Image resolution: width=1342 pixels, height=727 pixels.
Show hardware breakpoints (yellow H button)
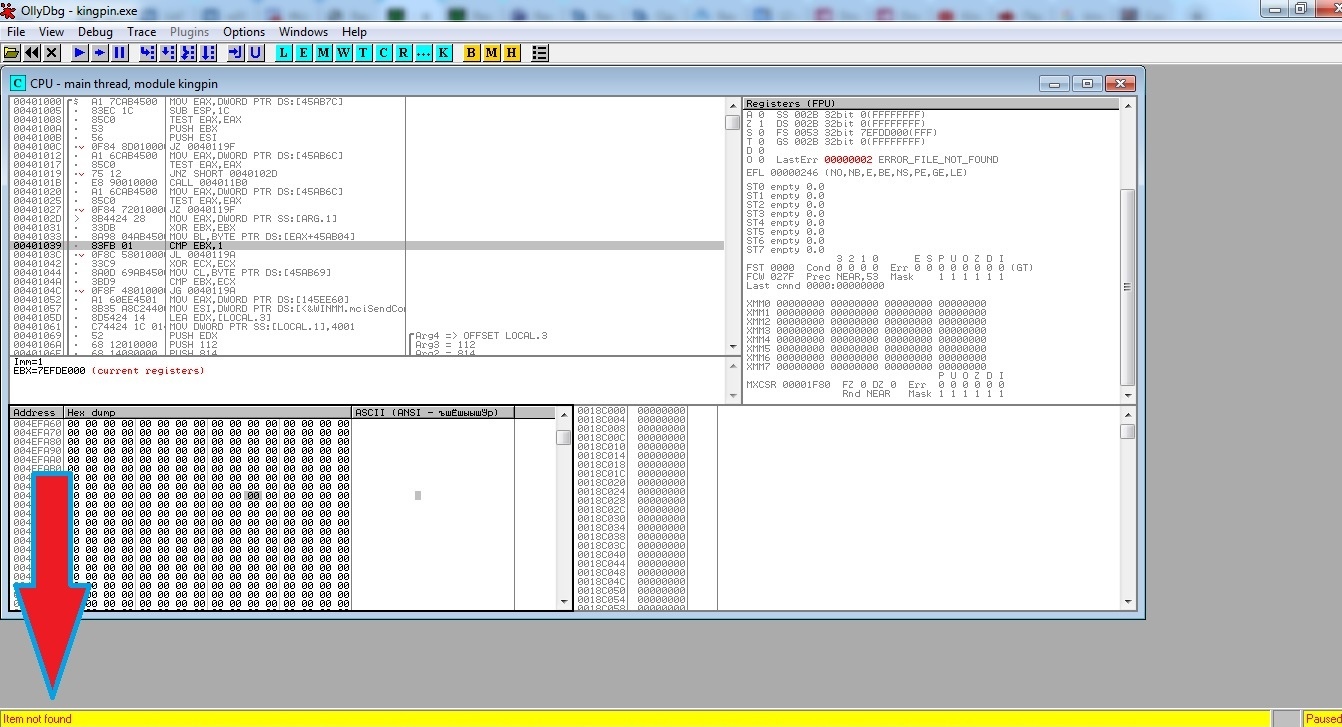point(511,52)
